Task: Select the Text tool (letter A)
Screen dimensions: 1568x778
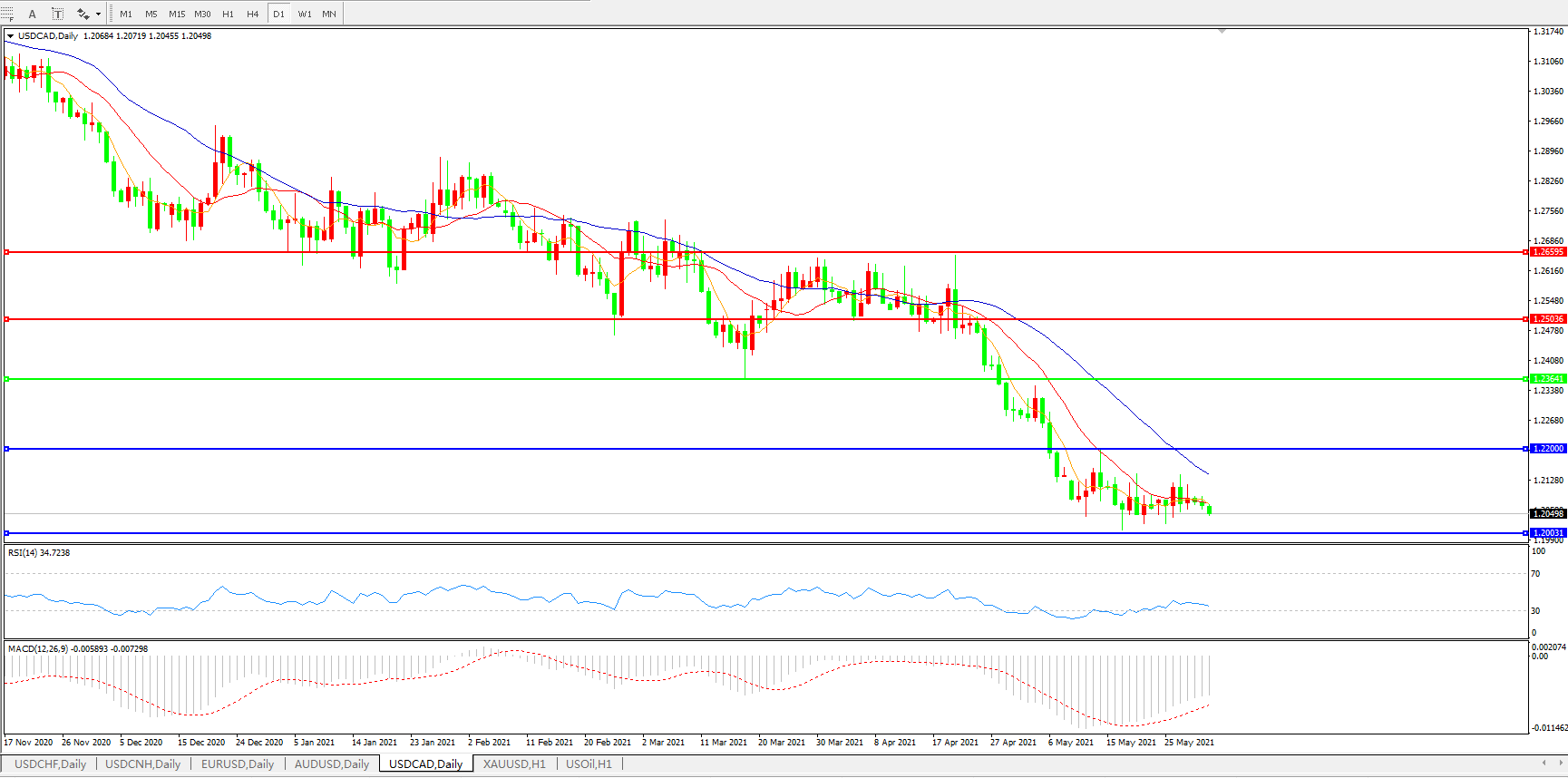Action: pos(33,14)
